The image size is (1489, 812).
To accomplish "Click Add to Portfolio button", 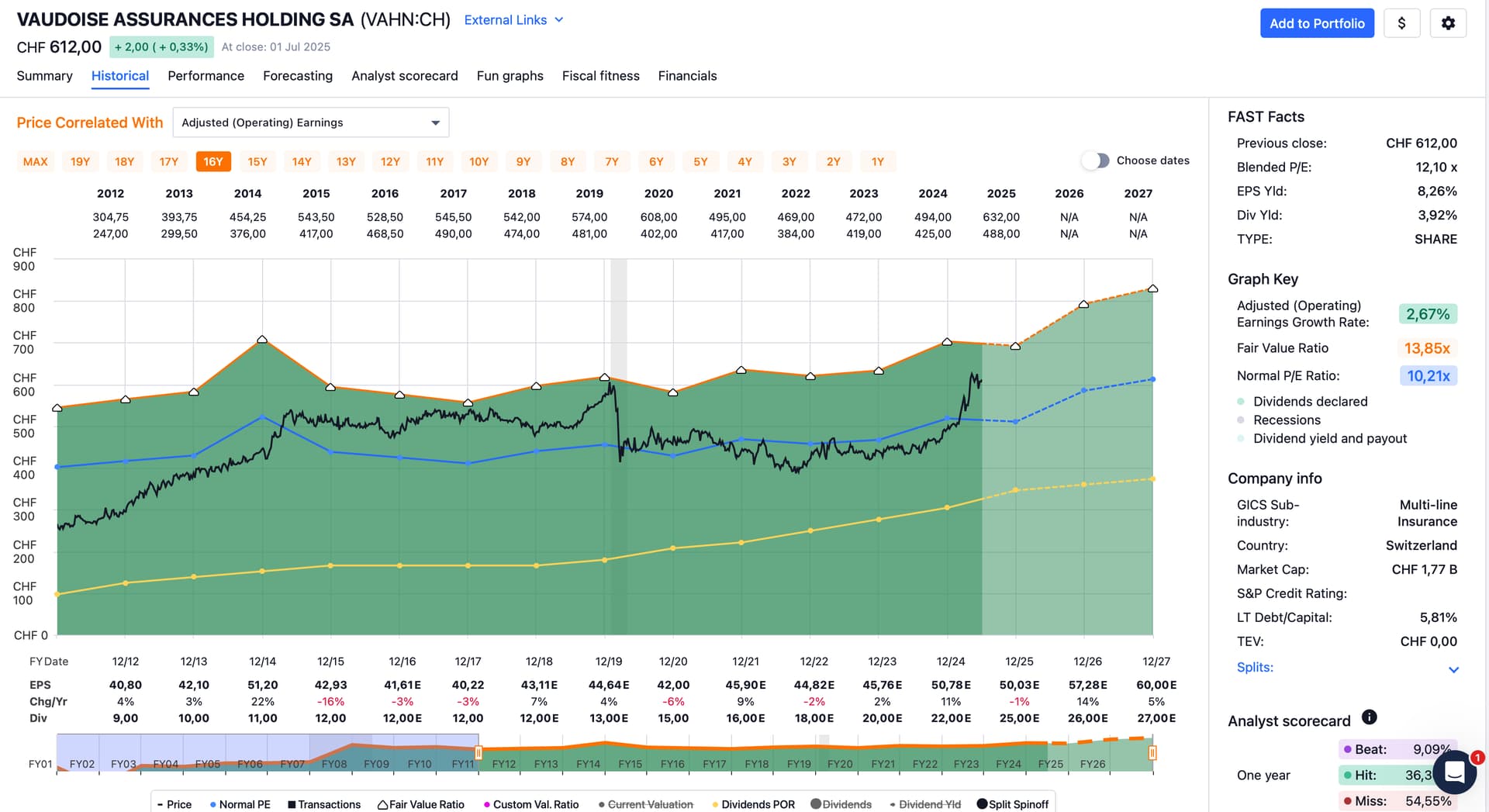I will point(1317,23).
